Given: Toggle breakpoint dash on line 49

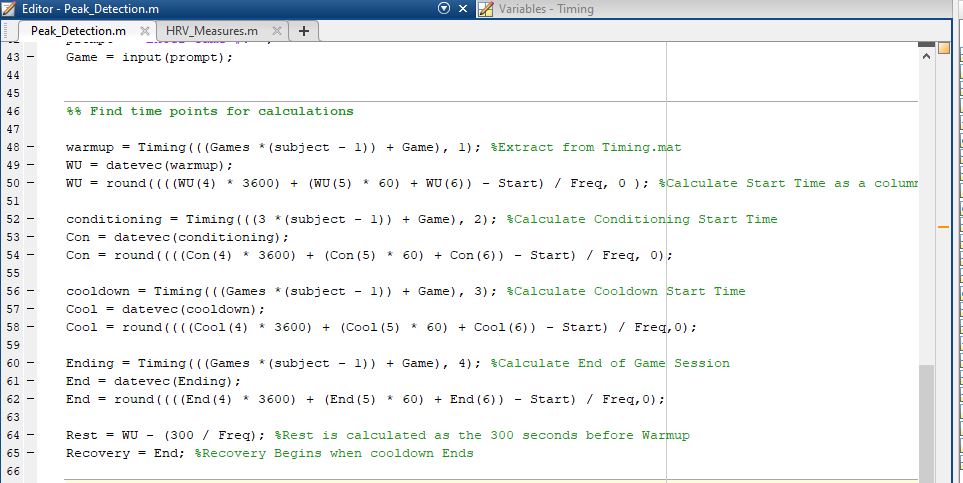Looking at the screenshot, I should click(31, 165).
